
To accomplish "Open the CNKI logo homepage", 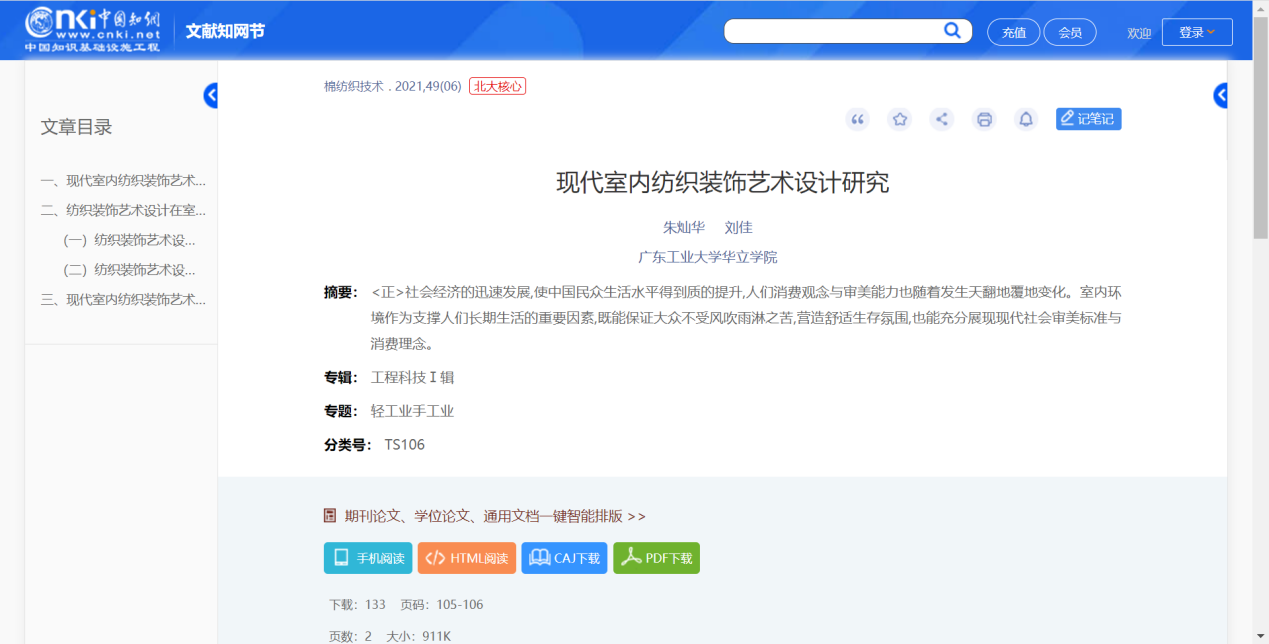I will click(92, 30).
